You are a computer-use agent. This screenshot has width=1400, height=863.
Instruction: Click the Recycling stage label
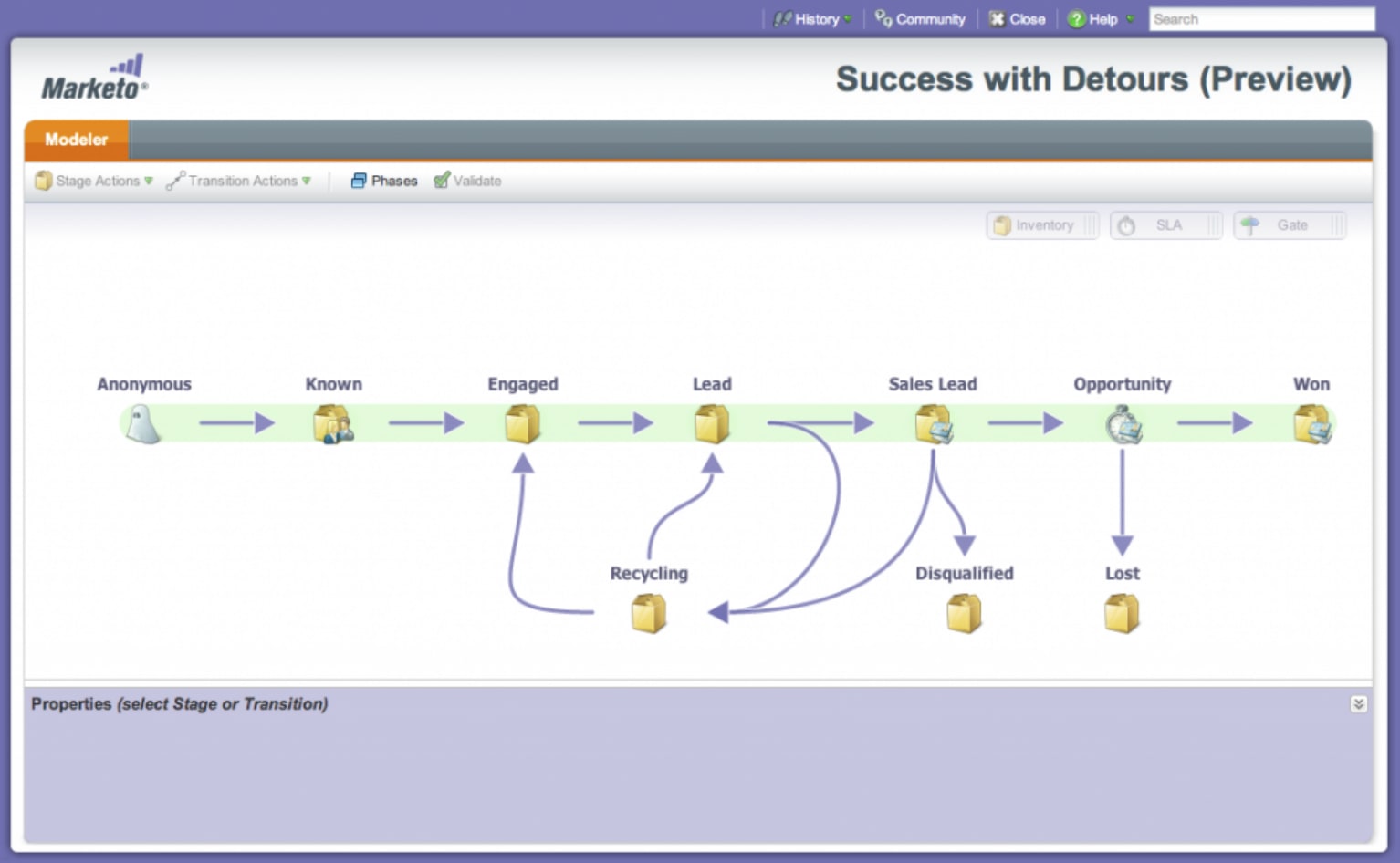coord(649,573)
